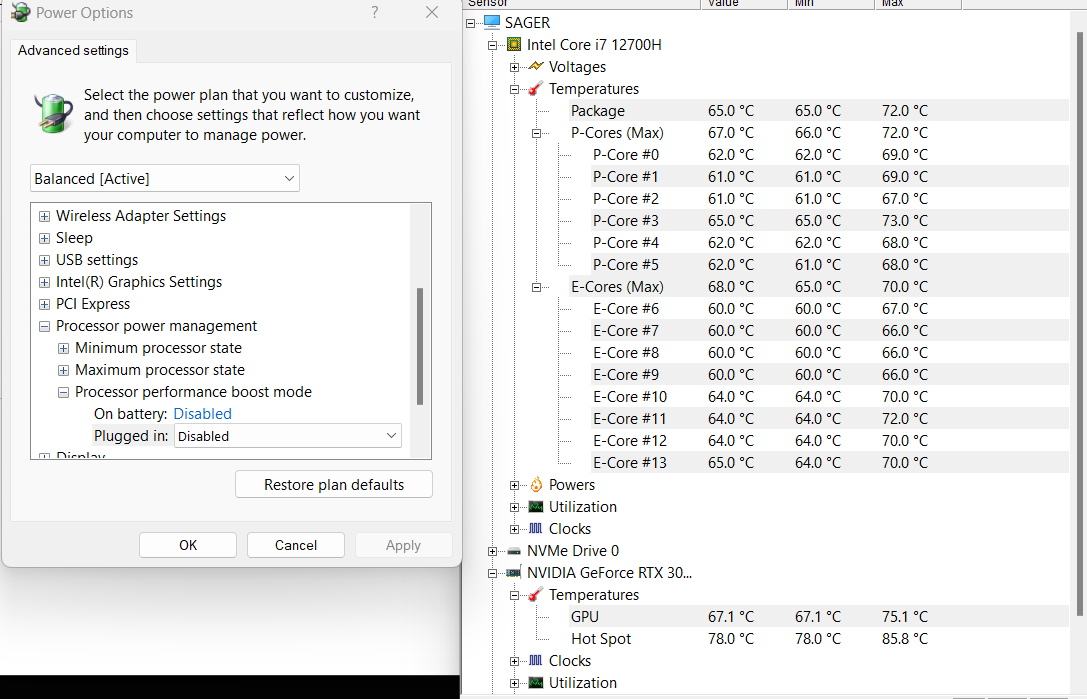
Task: Expand Wireless Adapter Settings
Action: (44, 216)
